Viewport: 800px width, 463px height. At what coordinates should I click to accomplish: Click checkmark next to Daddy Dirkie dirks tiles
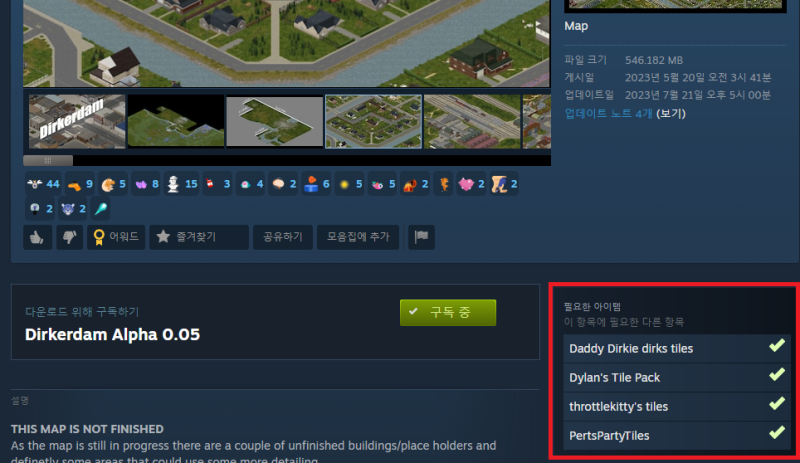pyautogui.click(x=777, y=347)
